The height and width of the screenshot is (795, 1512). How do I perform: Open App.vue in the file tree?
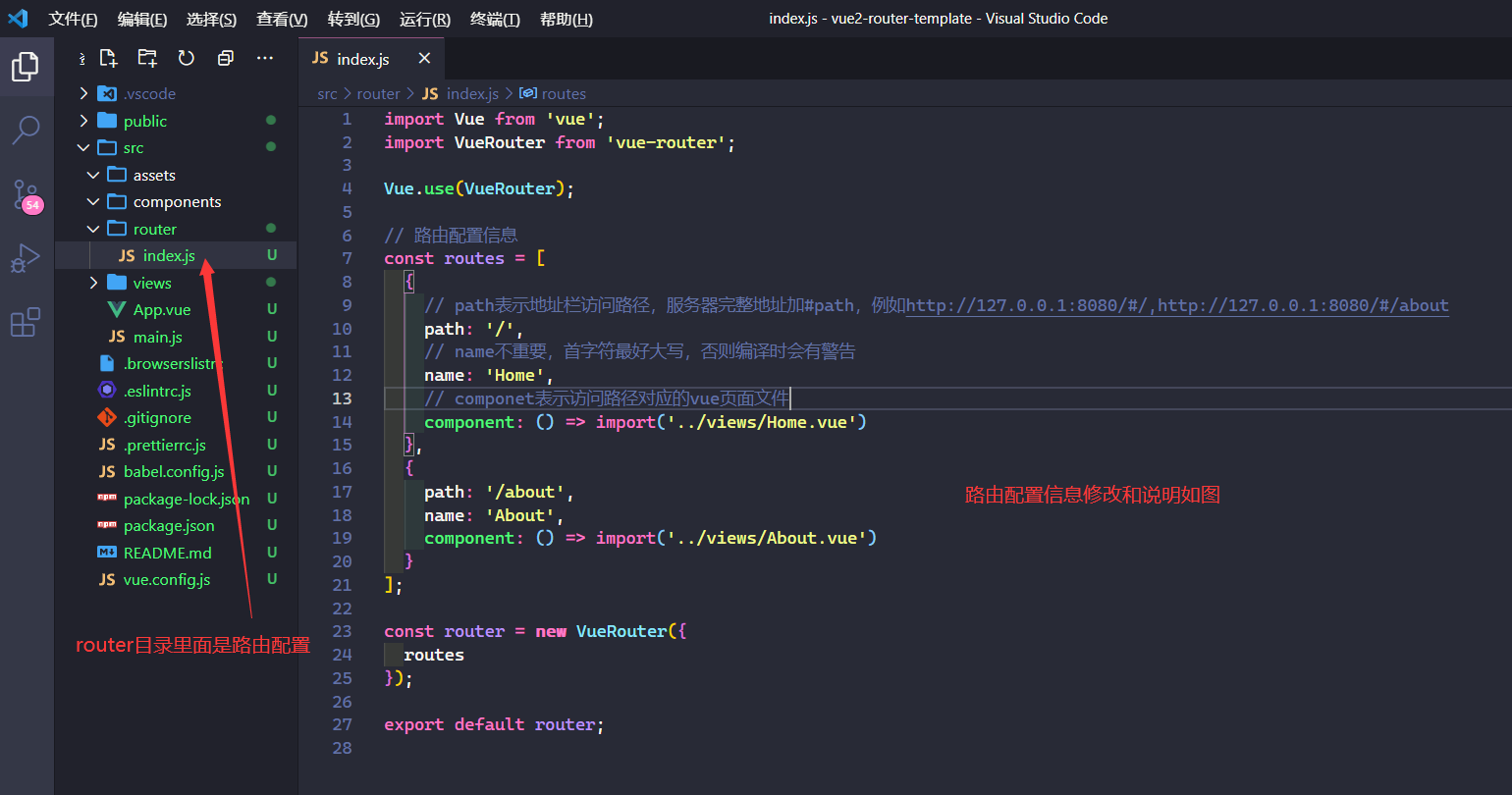tap(161, 310)
